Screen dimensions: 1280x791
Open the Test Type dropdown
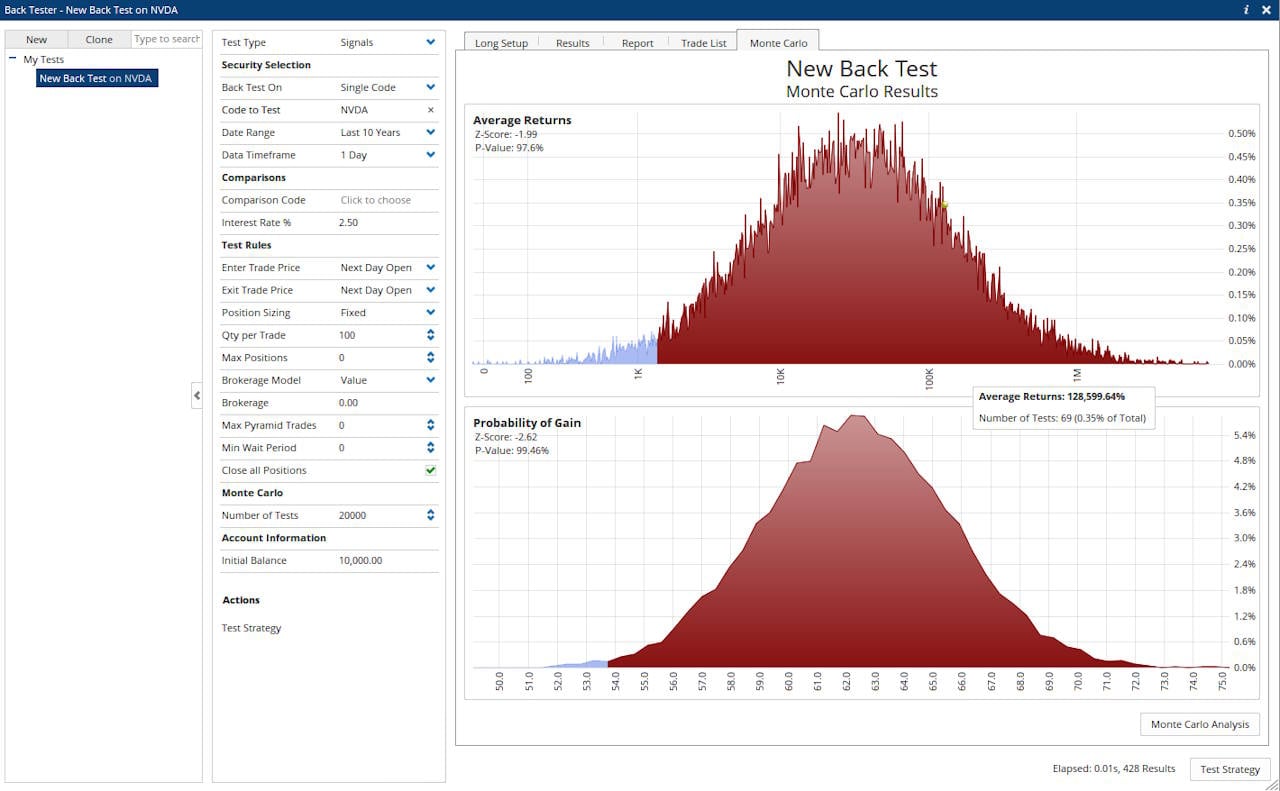431,43
